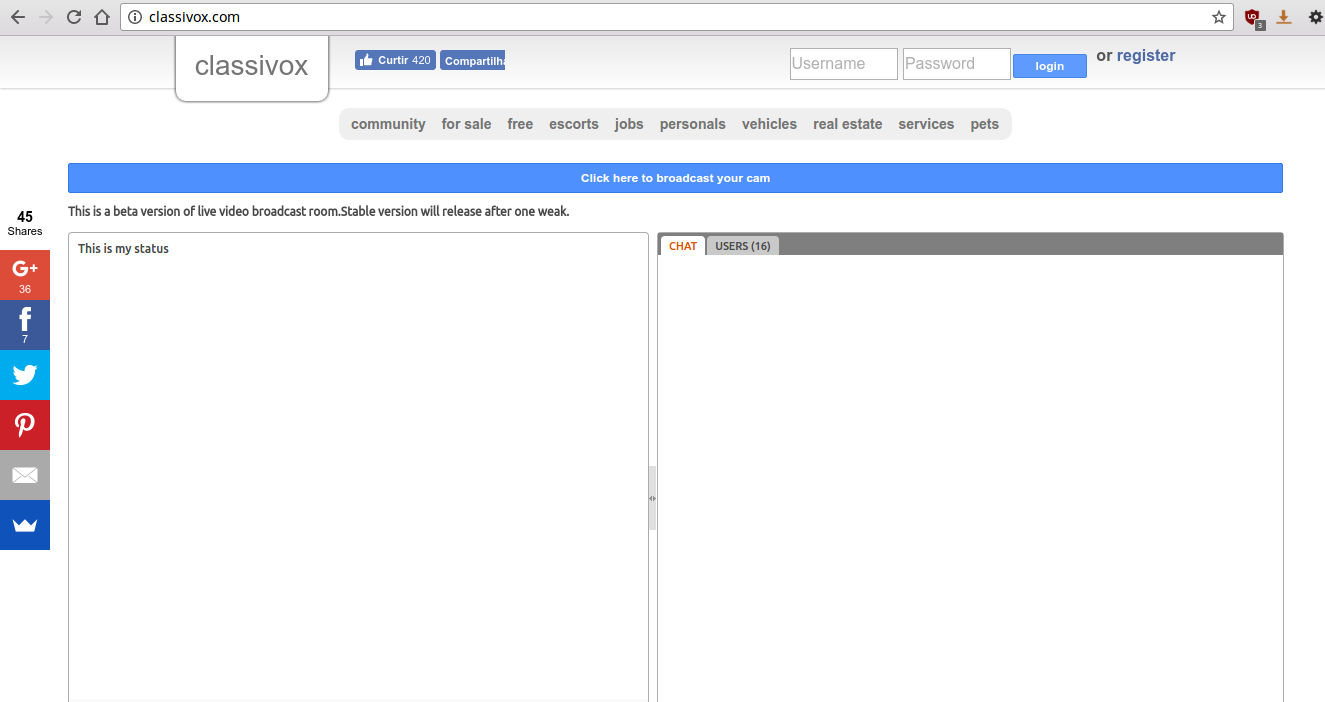Click the 'This is my status' text
Screen dimensions: 1325x702
pyautogui.click(x=123, y=249)
